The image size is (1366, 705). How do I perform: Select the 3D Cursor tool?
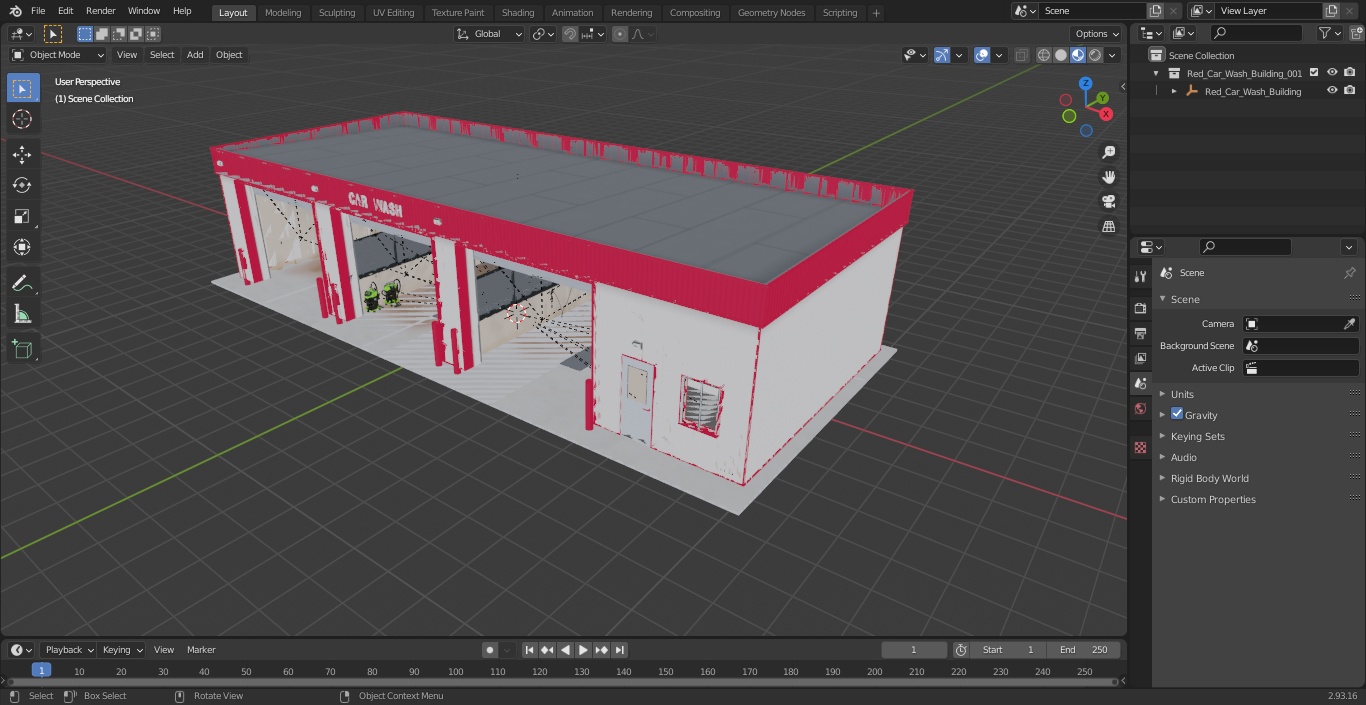pos(22,119)
